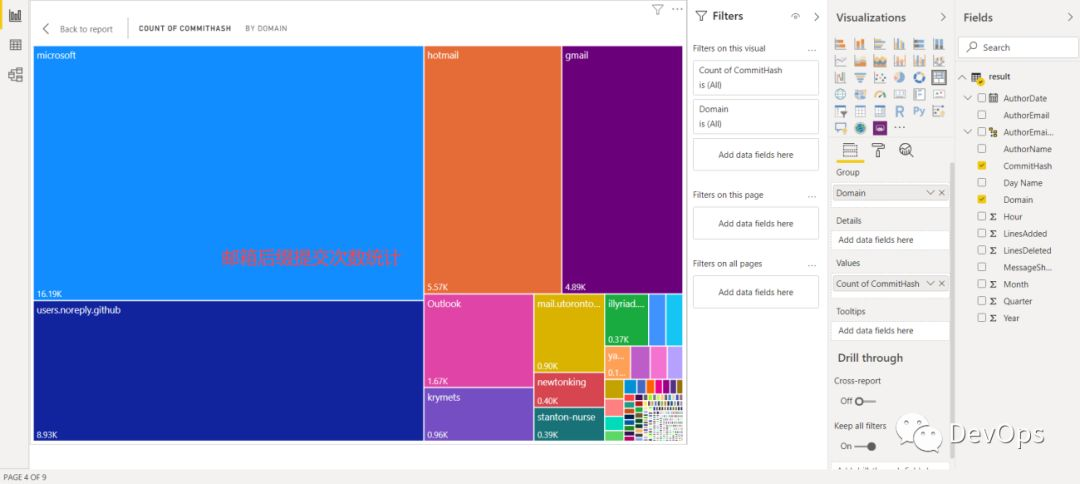1080x484 pixels.
Task: Select the Treemap visualization icon
Action: click(939, 77)
